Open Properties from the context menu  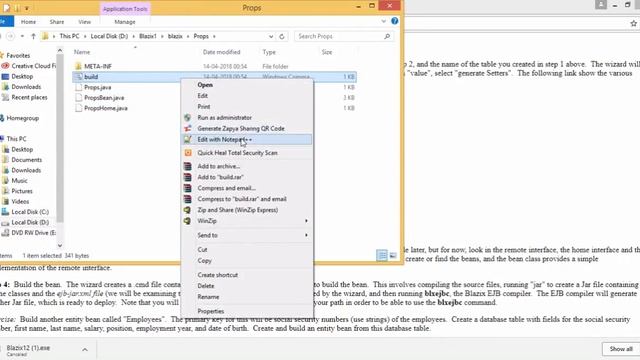[x=211, y=311]
